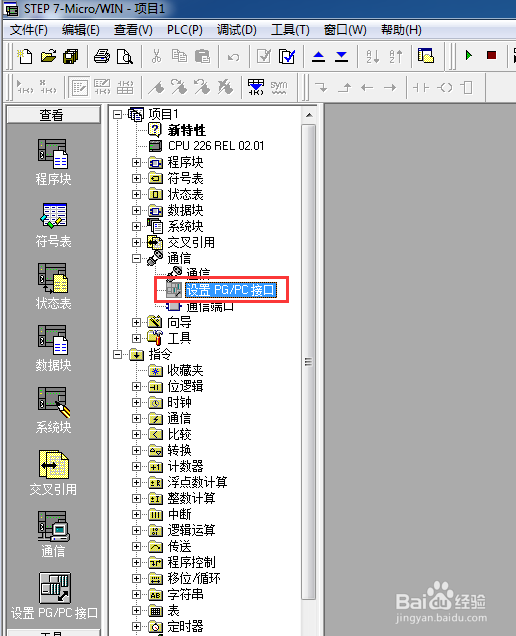Expand the 定时器 instruction folder

(x=136, y=626)
